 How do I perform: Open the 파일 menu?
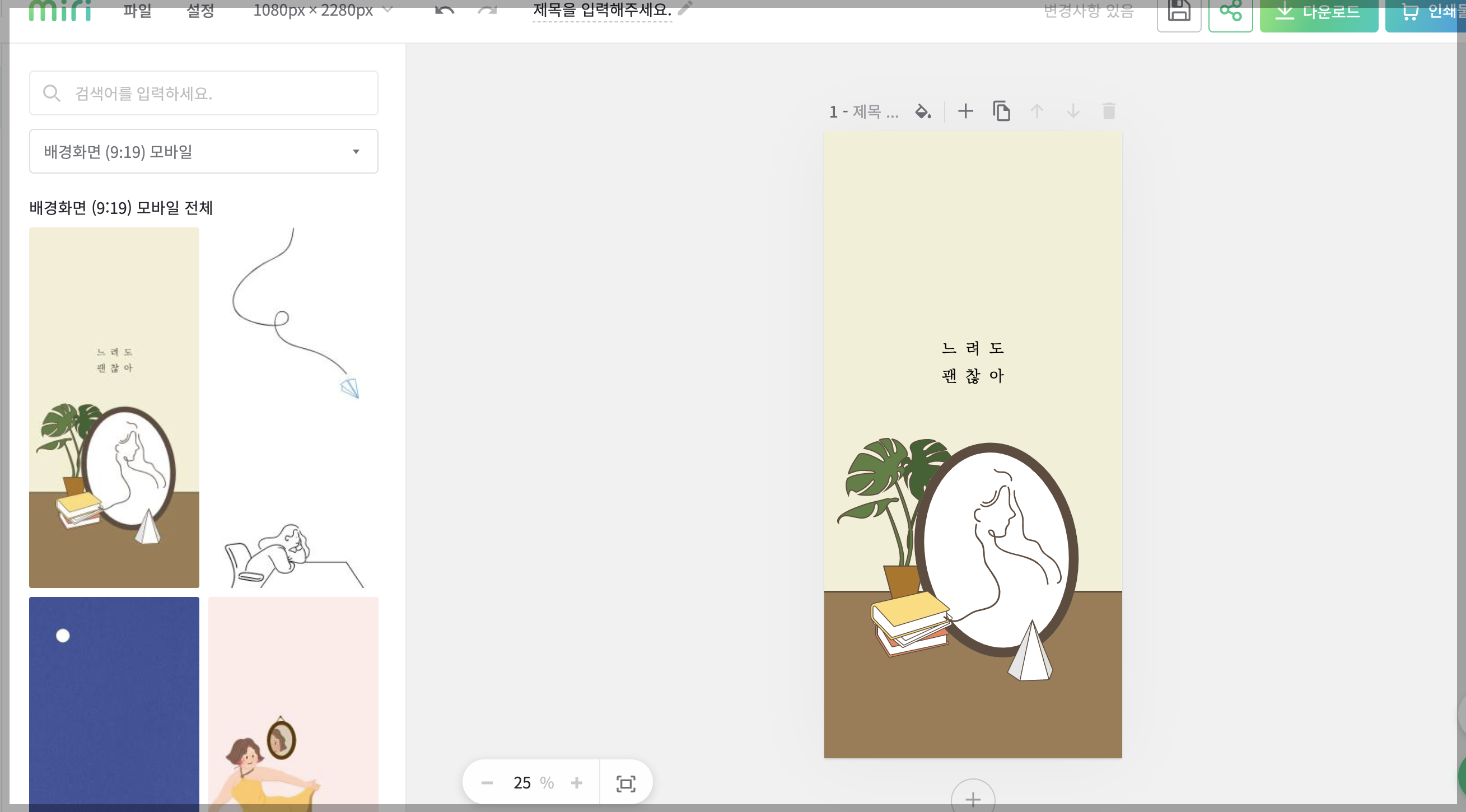coord(137,10)
